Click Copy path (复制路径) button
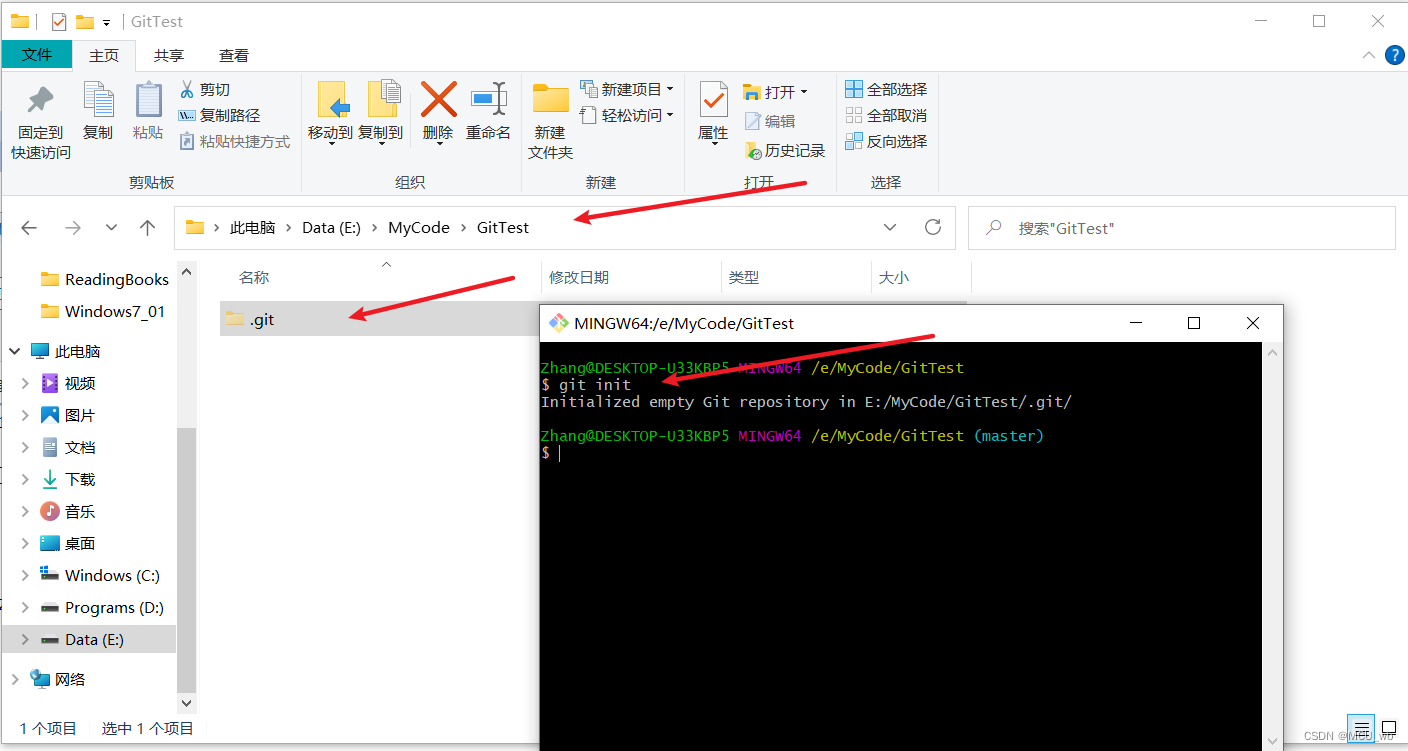This screenshot has width=1408, height=751. 219,115
